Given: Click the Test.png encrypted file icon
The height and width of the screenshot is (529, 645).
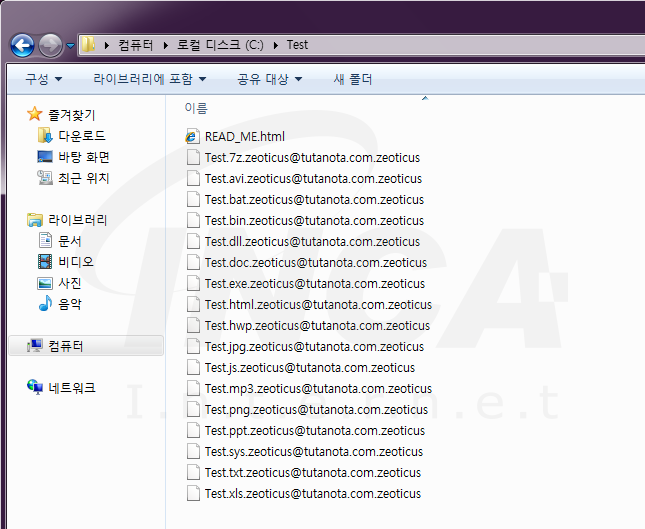Looking at the screenshot, I should pyautogui.click(x=193, y=409).
